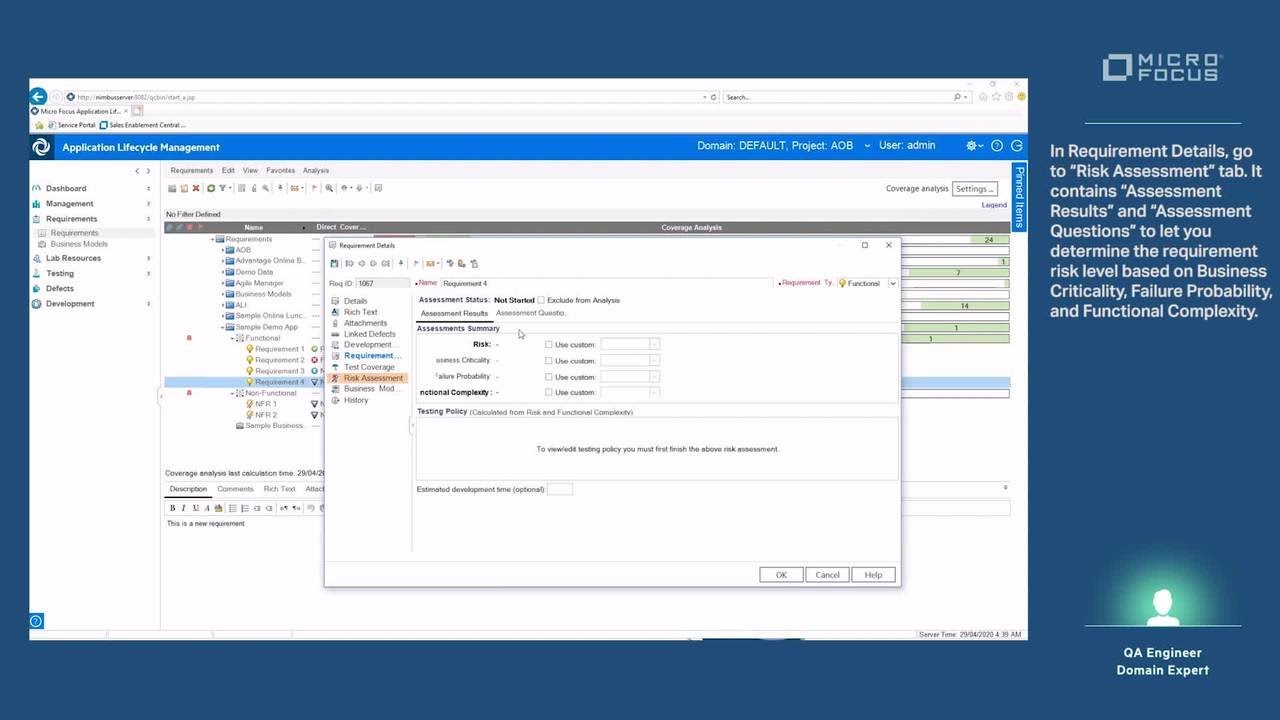Select Requirement 1 in the tree
This screenshot has height=720, width=1280.
click(x=279, y=349)
